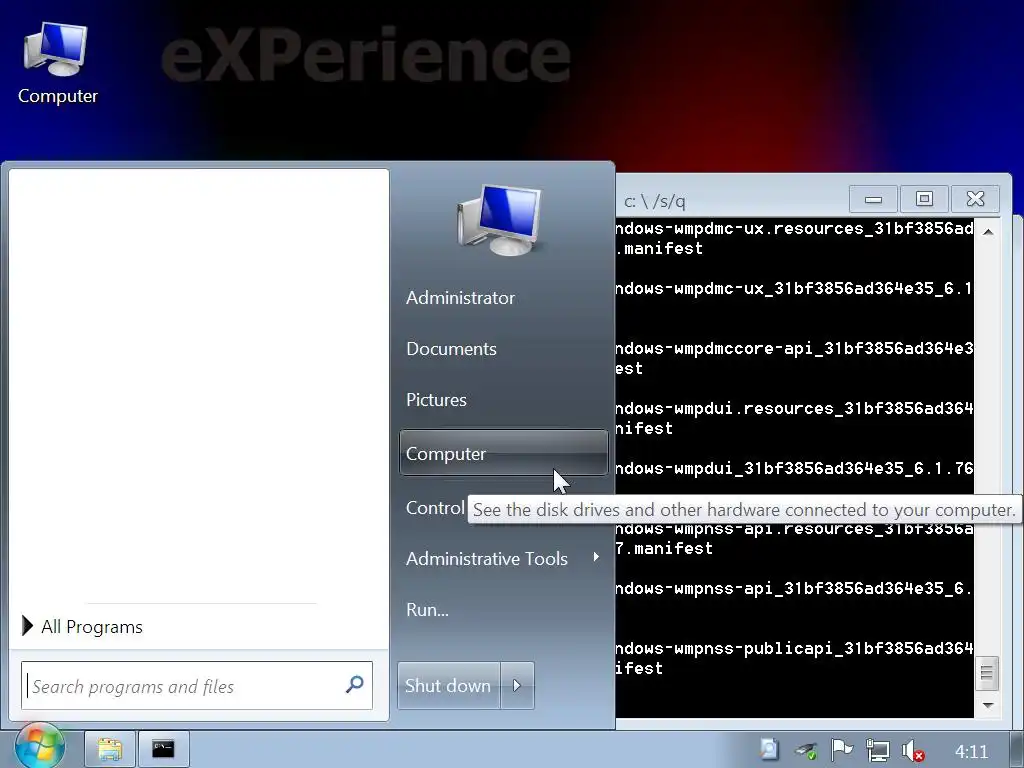
Task: Click the console scrollbar thumb
Action: click(987, 673)
